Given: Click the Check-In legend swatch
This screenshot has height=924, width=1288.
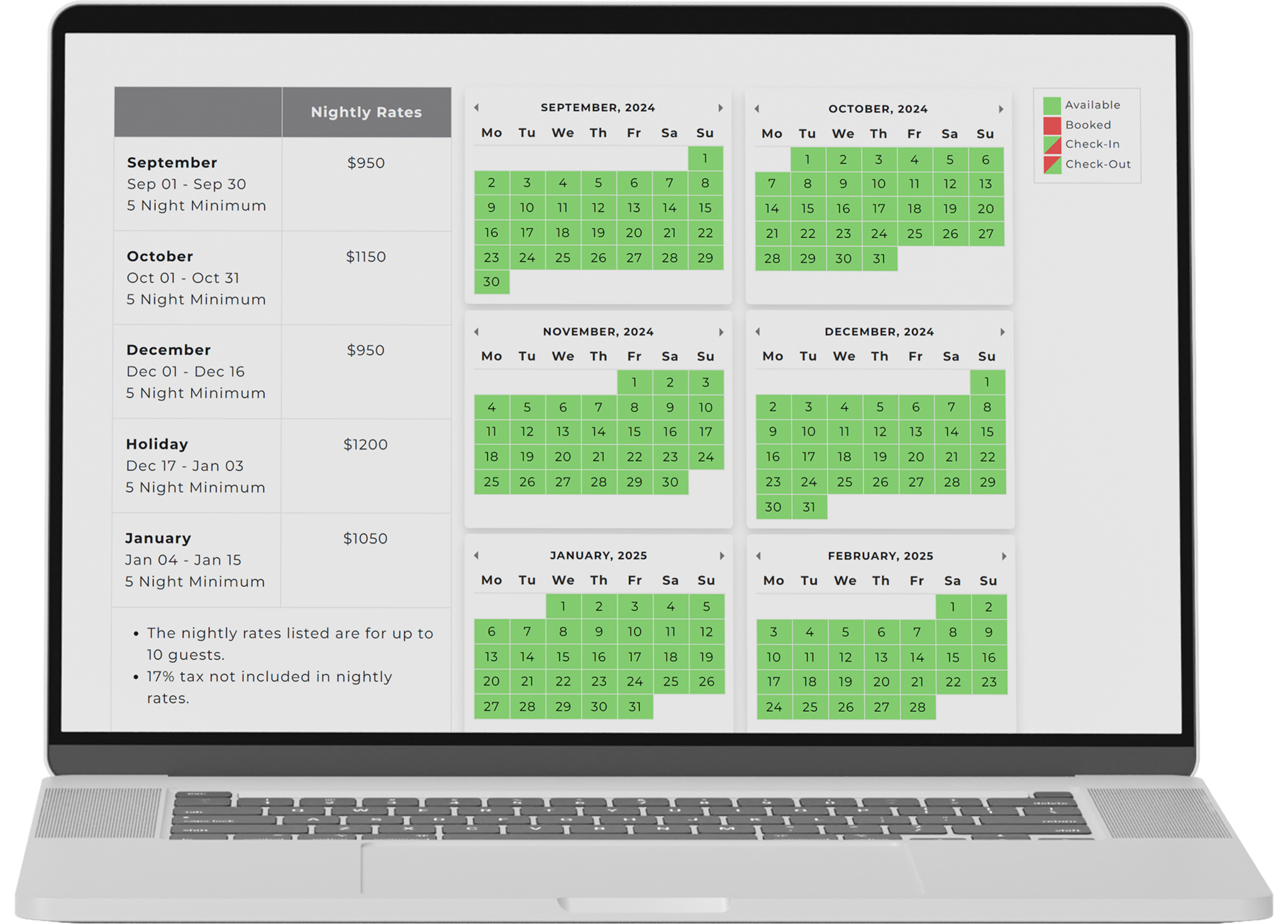Looking at the screenshot, I should click(1052, 145).
